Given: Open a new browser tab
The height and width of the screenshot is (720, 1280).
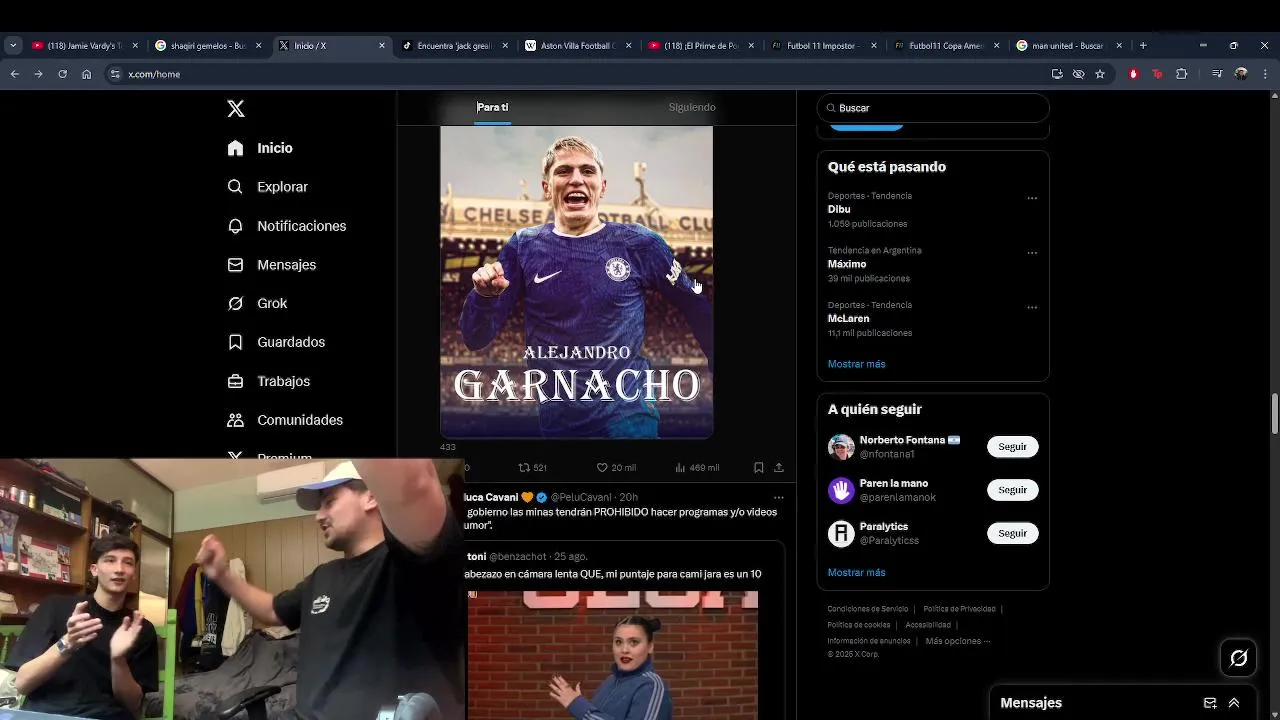Looking at the screenshot, I should pyautogui.click(x=1143, y=45).
